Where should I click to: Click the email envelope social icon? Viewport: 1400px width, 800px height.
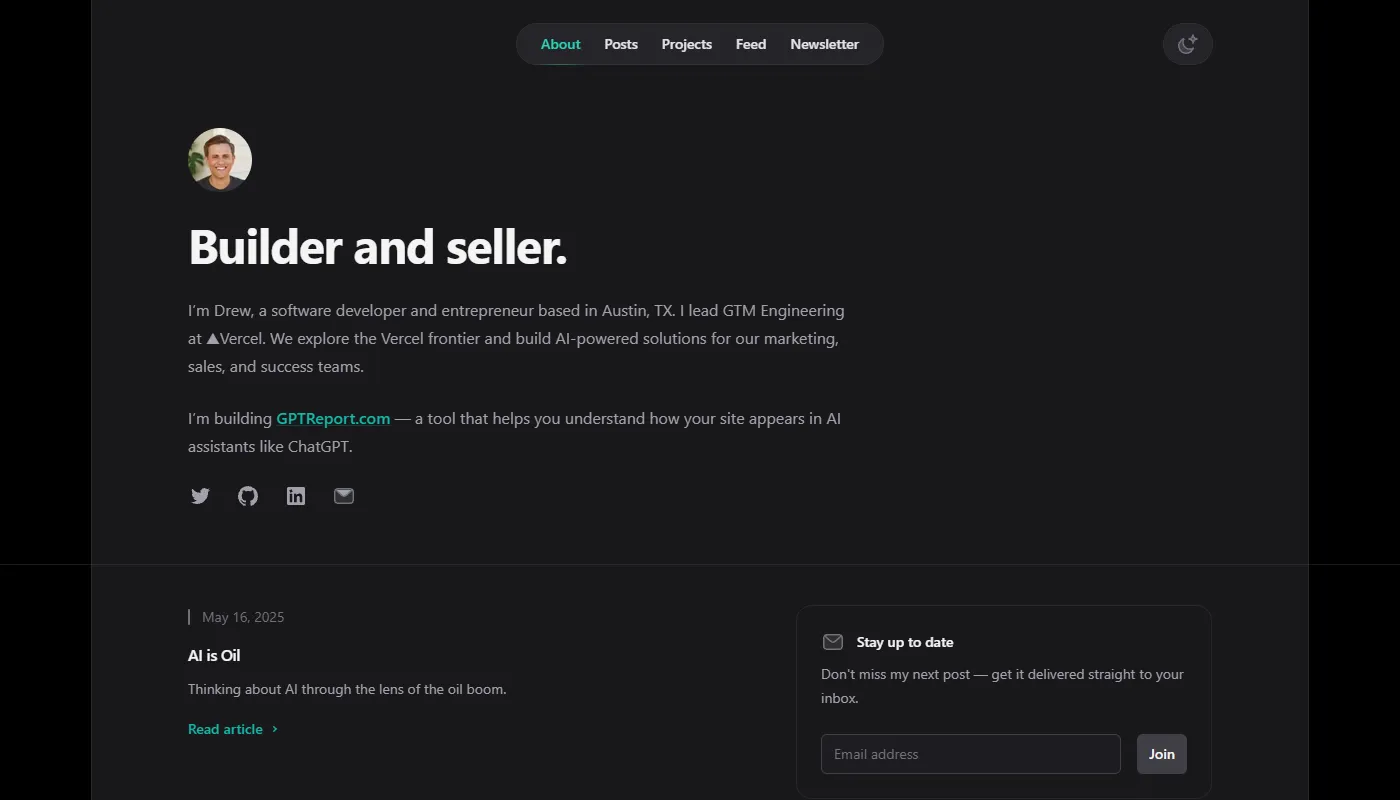point(344,496)
